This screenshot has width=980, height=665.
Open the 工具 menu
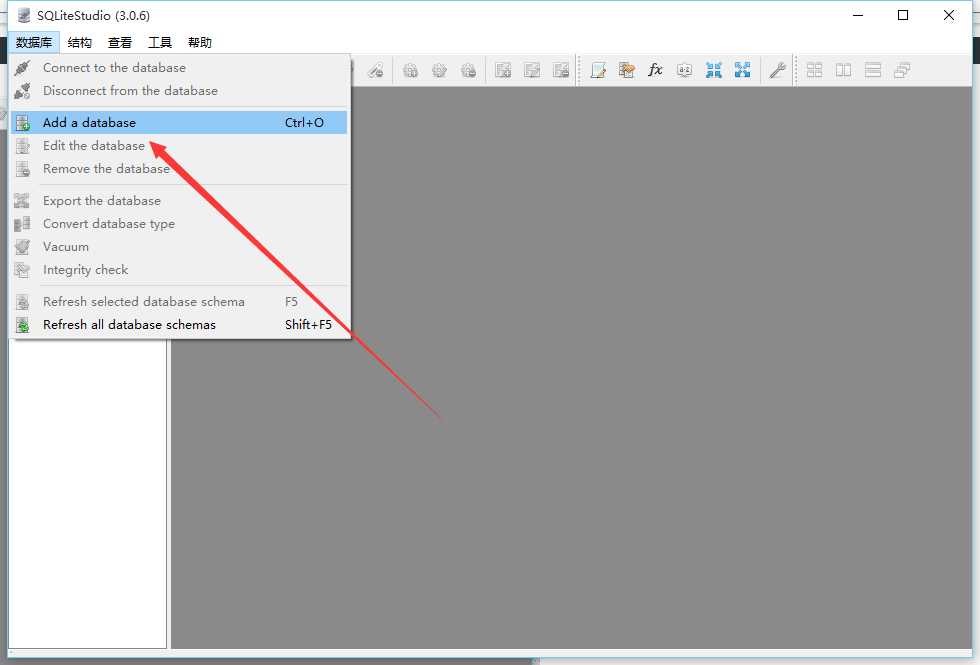159,42
